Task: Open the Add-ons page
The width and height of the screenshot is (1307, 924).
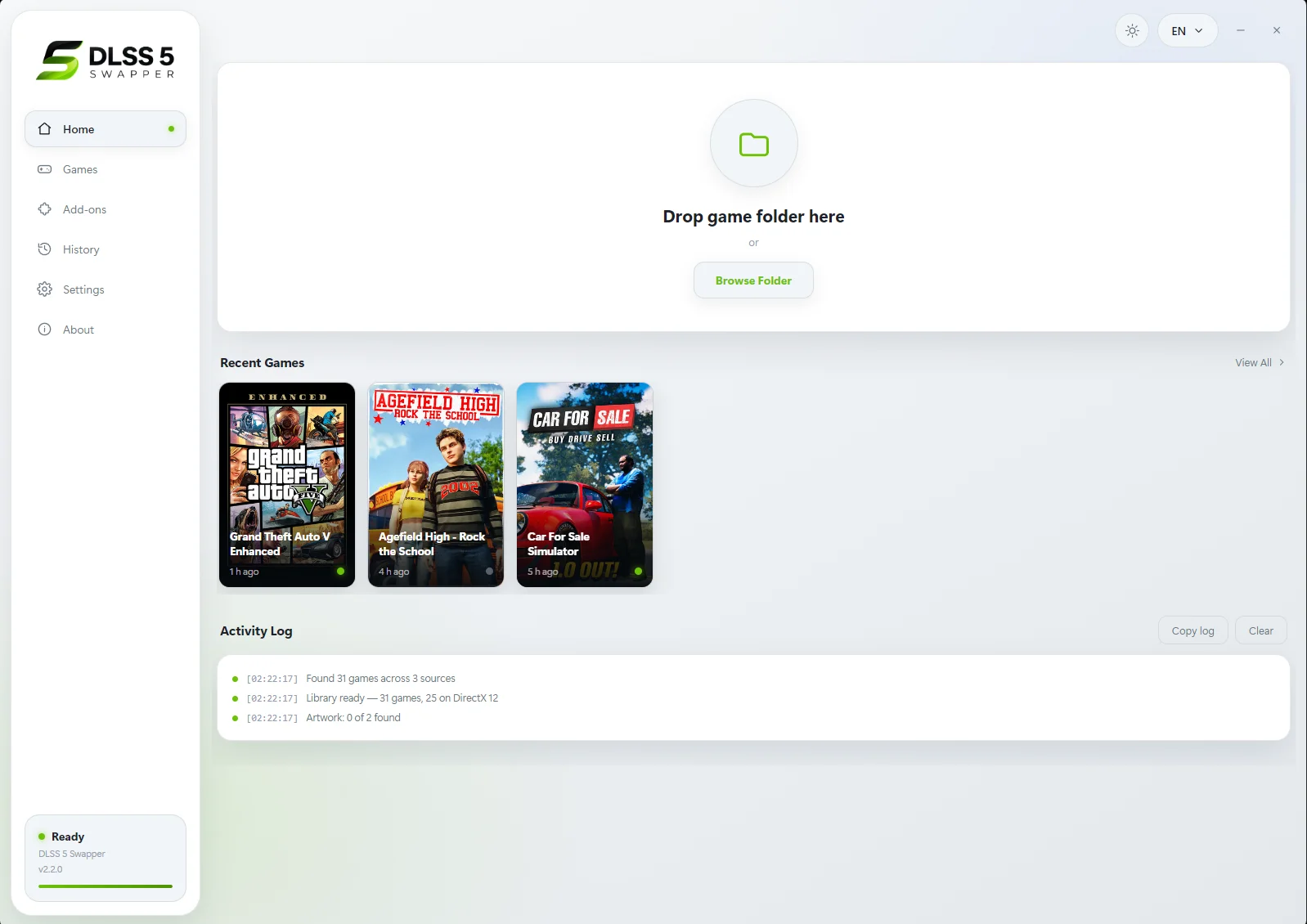Action: tap(106, 209)
